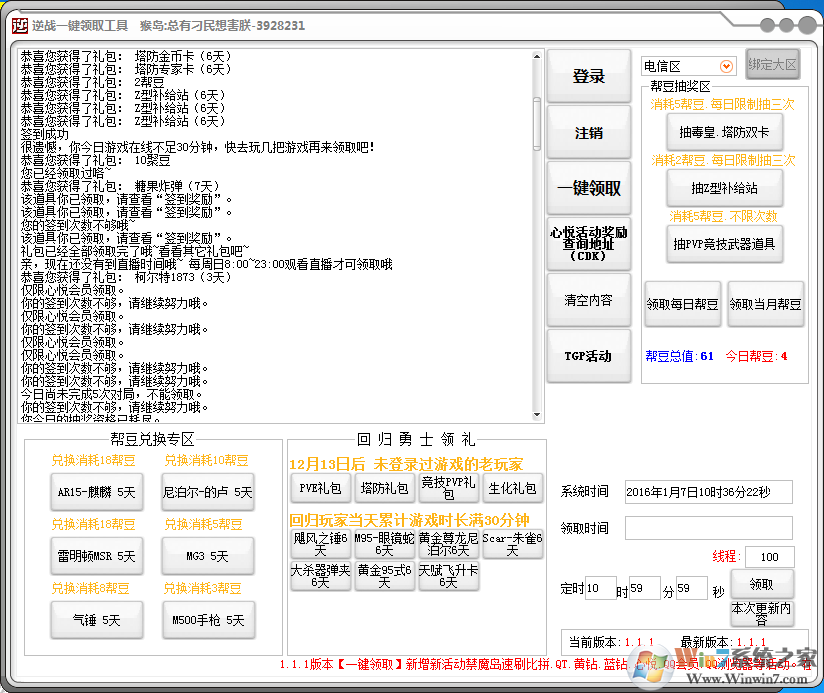Redeem AR15-麒麟 5天 weapon
The width and height of the screenshot is (824, 693).
[95, 492]
